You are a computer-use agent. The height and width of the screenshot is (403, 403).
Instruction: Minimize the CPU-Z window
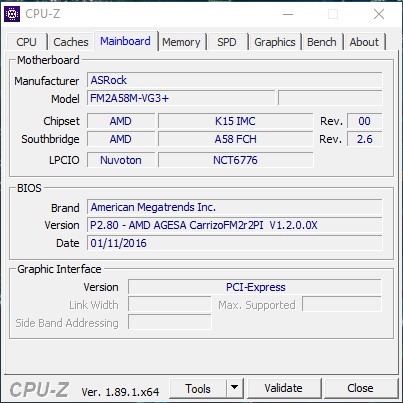tap(288, 14)
